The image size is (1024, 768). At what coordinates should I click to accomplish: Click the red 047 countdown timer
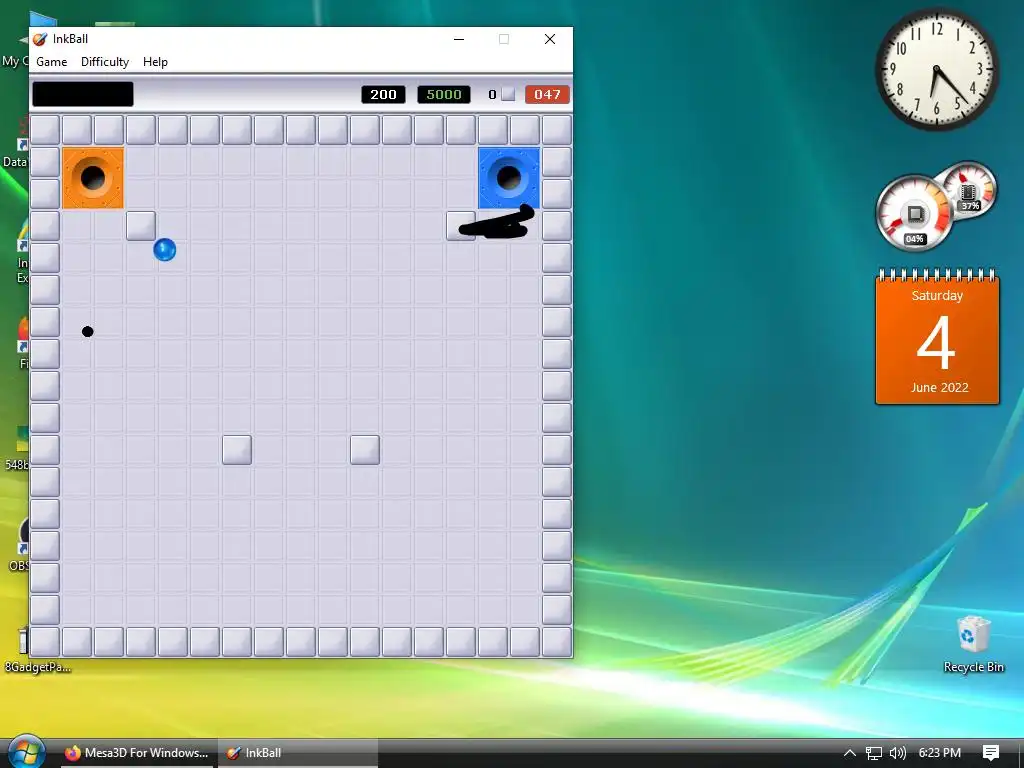pos(547,95)
